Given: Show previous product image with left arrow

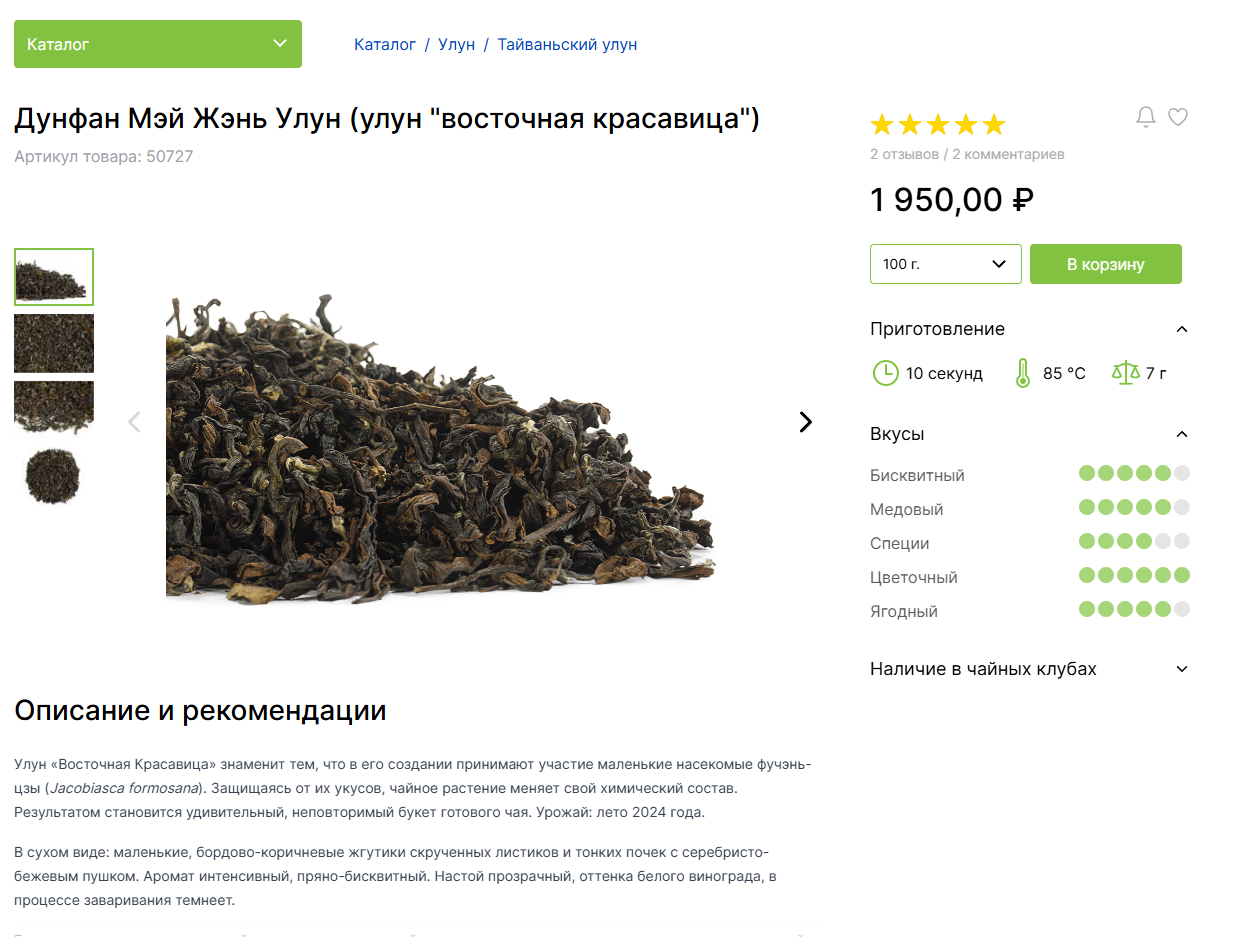Looking at the screenshot, I should [x=134, y=422].
